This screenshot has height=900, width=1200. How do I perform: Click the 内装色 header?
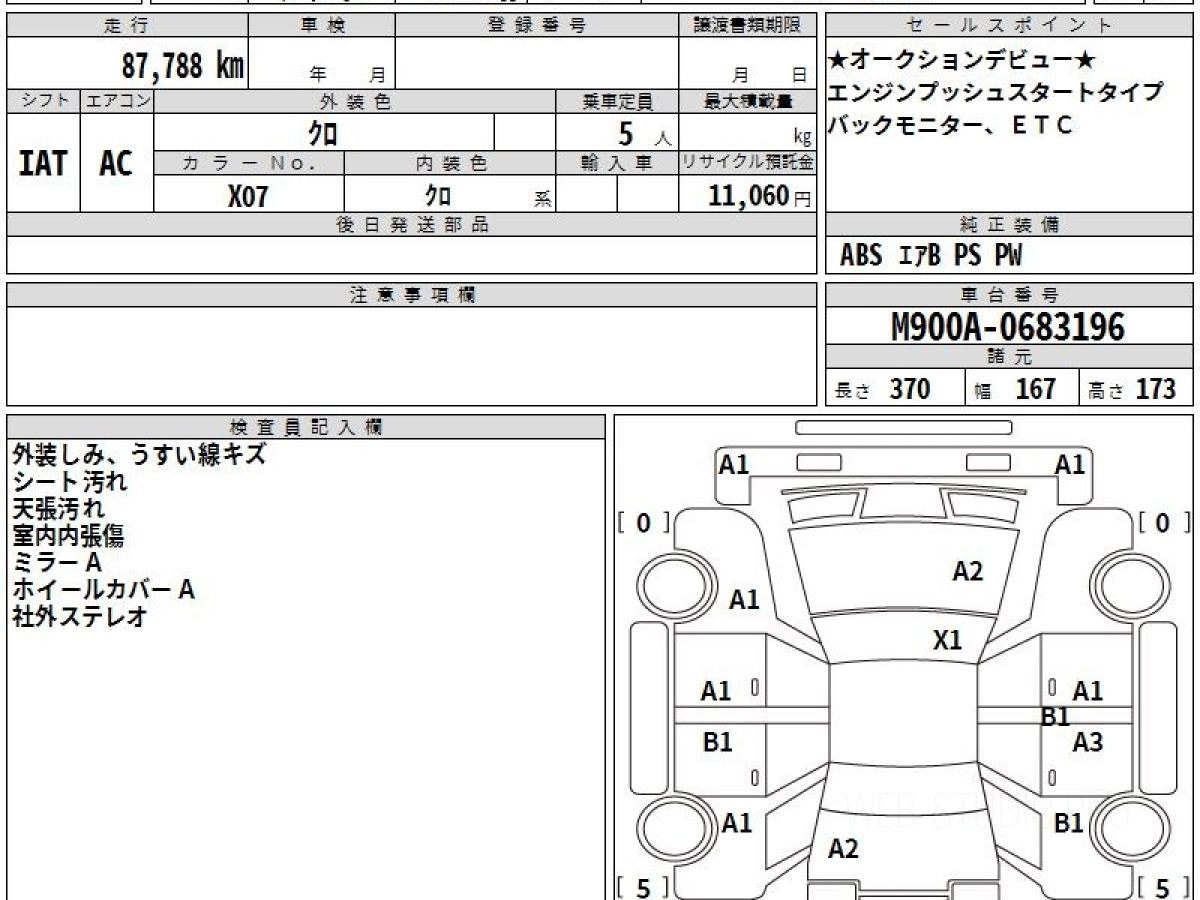click(x=450, y=163)
